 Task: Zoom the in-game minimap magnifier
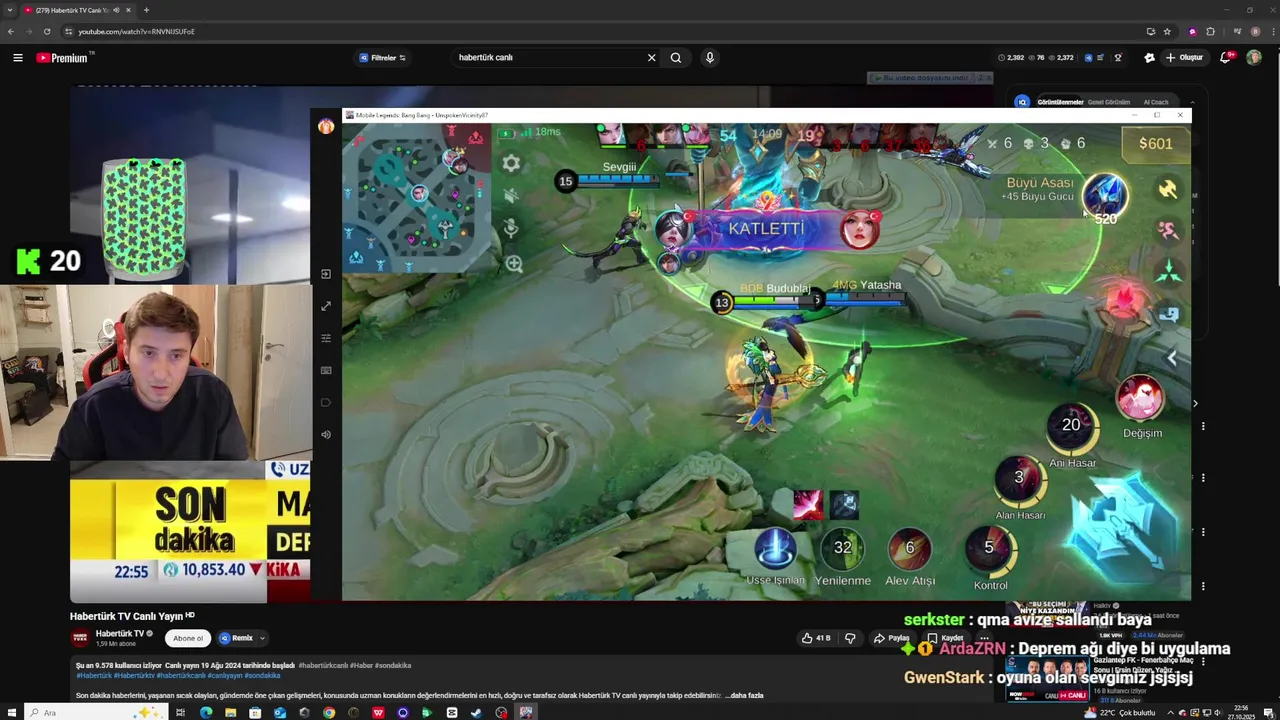[x=514, y=264]
